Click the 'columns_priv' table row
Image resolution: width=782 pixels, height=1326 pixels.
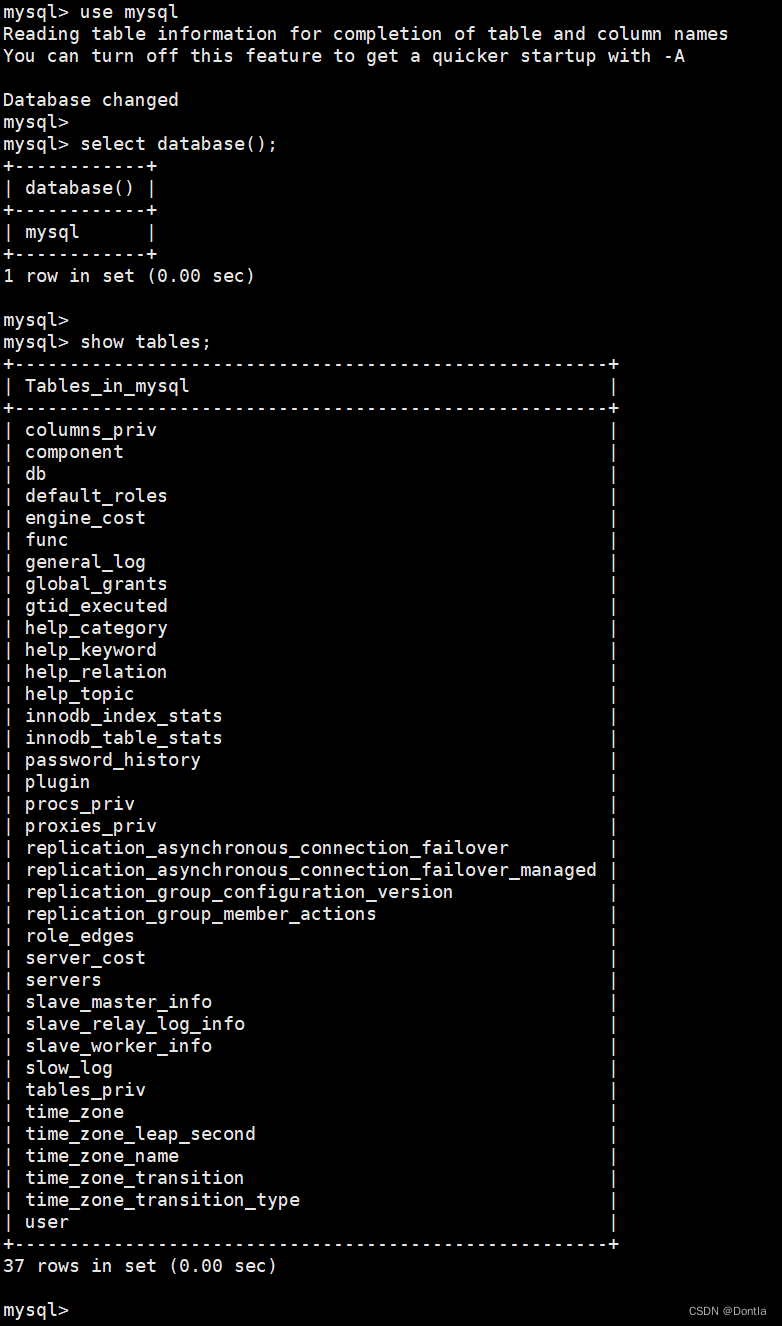91,430
